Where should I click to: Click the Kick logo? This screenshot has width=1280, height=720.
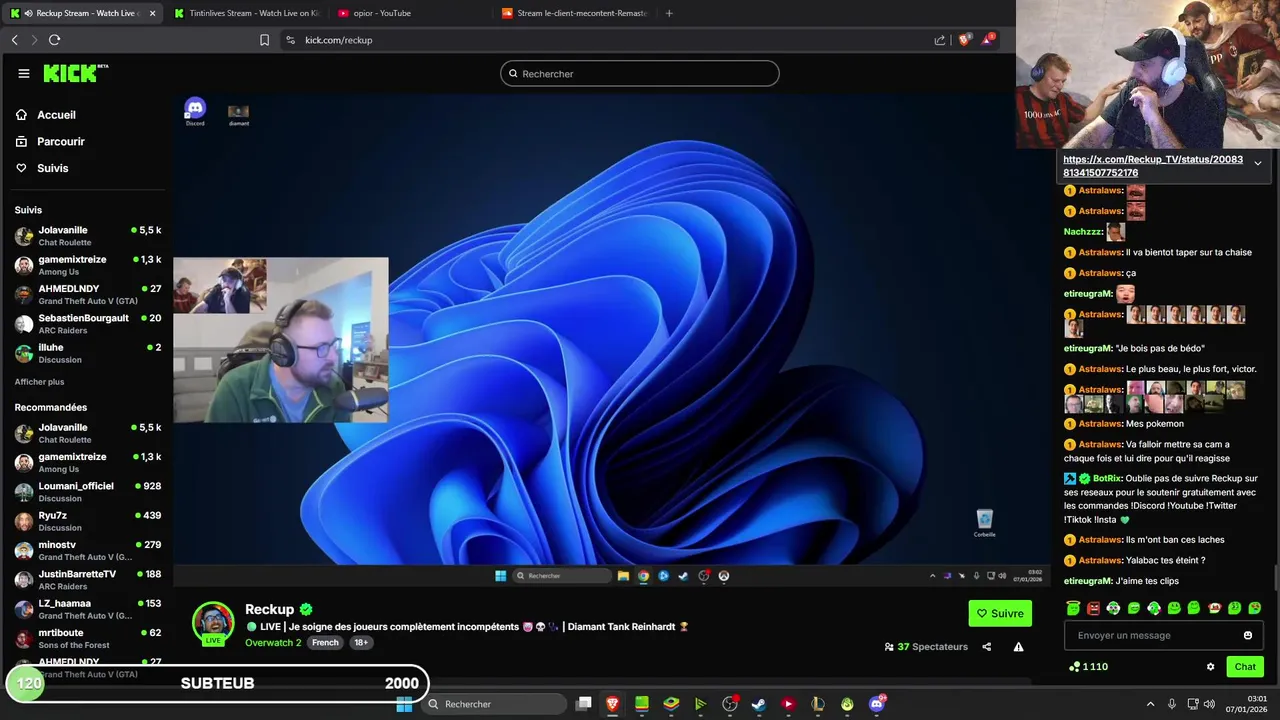tap(75, 73)
